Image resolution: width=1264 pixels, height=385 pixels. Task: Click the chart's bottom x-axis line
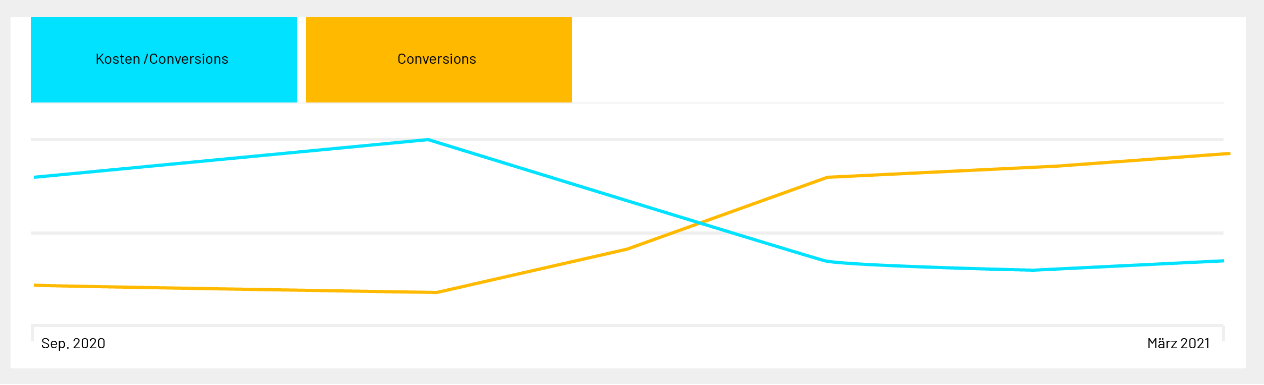(627, 326)
